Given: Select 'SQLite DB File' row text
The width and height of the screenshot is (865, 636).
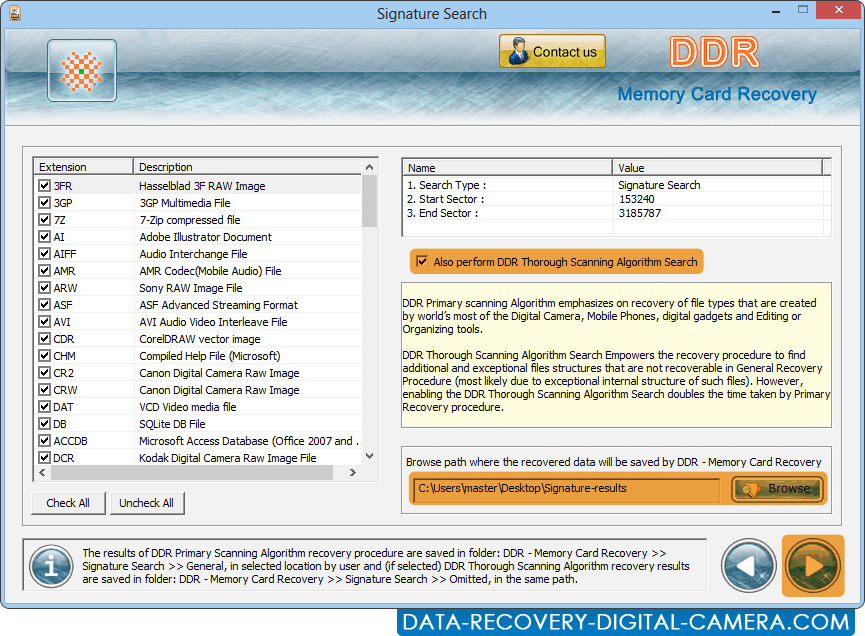Looking at the screenshot, I should (172, 424).
